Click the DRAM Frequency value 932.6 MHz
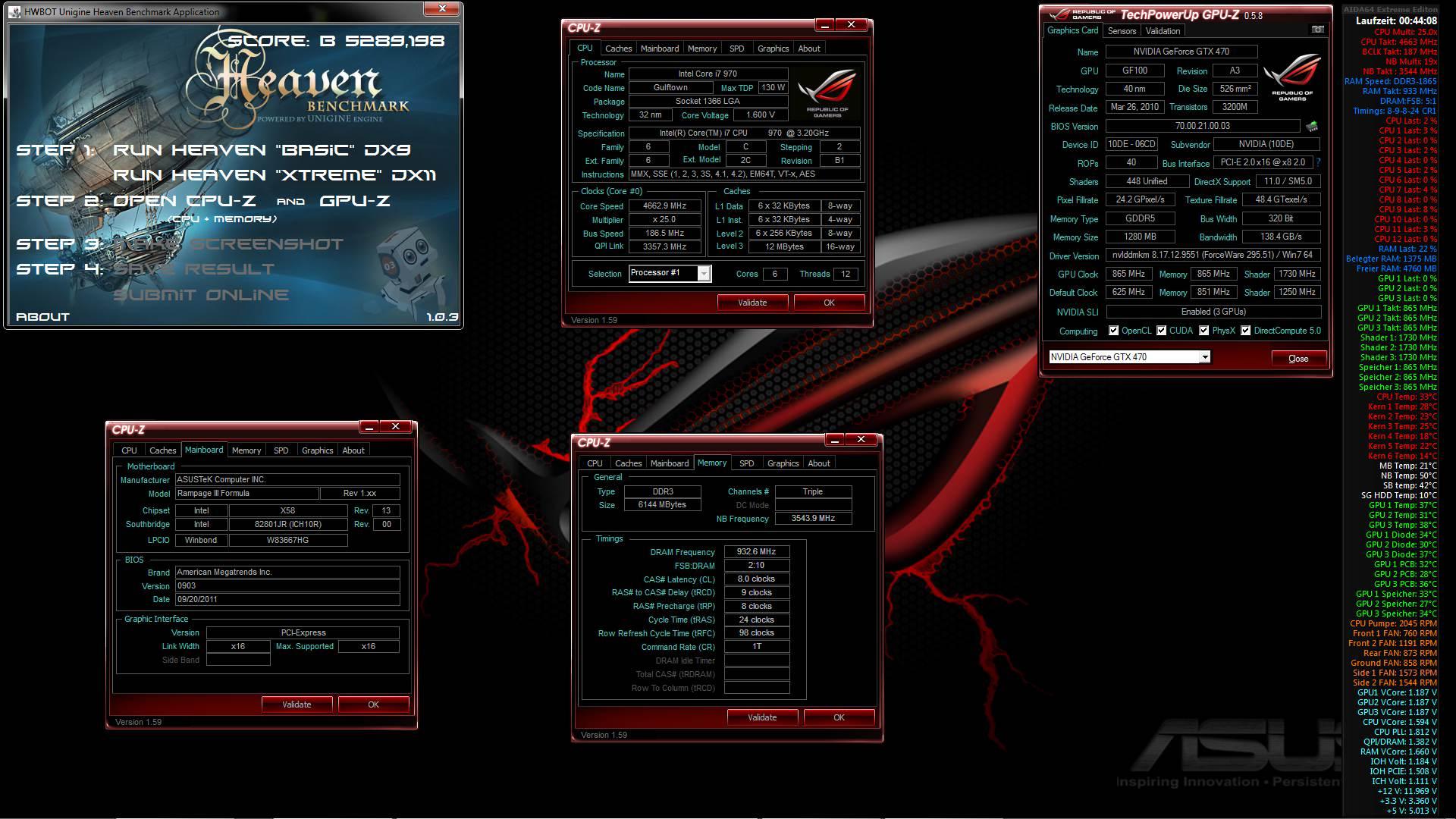1456x819 pixels. pyautogui.click(x=757, y=552)
